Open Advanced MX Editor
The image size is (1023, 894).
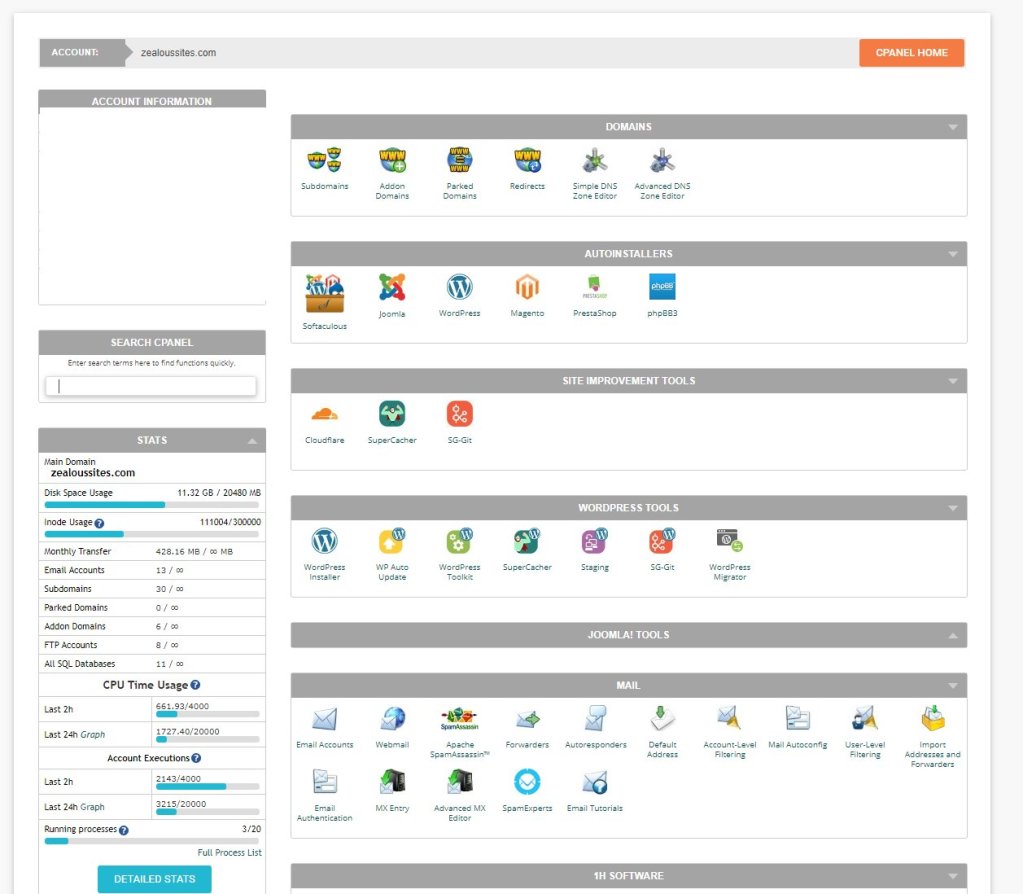[x=459, y=782]
